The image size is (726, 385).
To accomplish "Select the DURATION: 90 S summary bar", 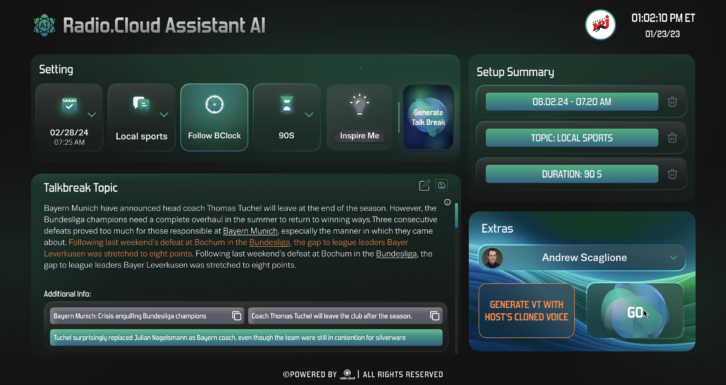I will pyautogui.click(x=572, y=174).
